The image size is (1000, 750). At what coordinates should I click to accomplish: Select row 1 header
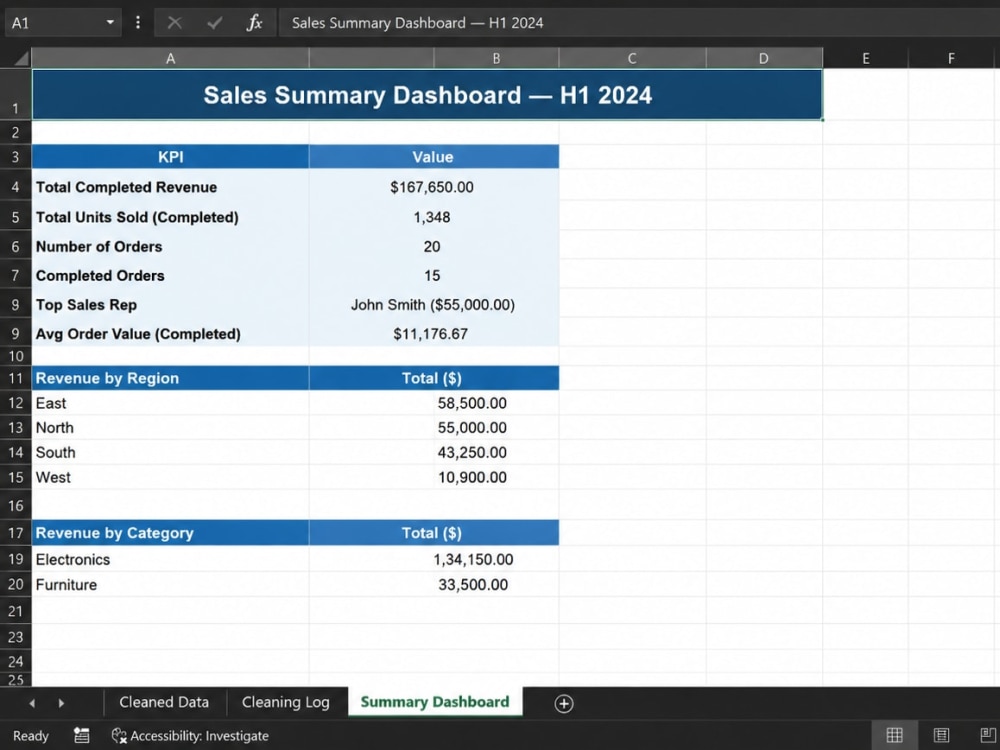15,94
